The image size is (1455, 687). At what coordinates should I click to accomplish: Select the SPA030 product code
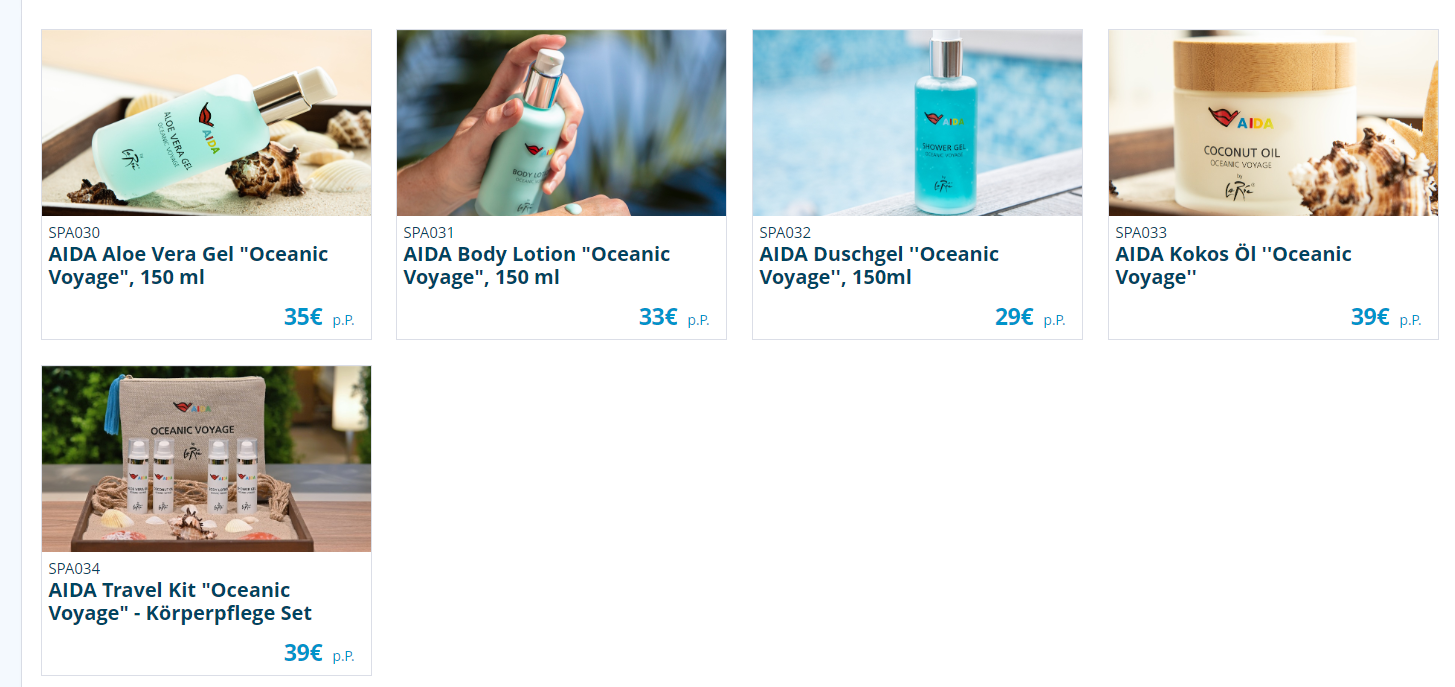click(x=74, y=233)
